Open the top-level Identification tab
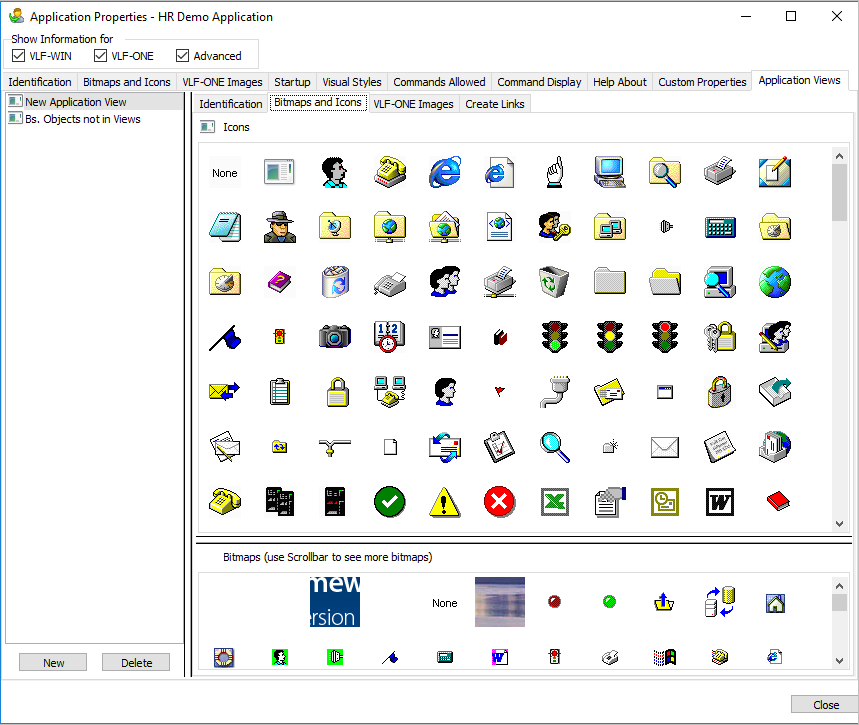The height and width of the screenshot is (725, 859). pos(40,82)
